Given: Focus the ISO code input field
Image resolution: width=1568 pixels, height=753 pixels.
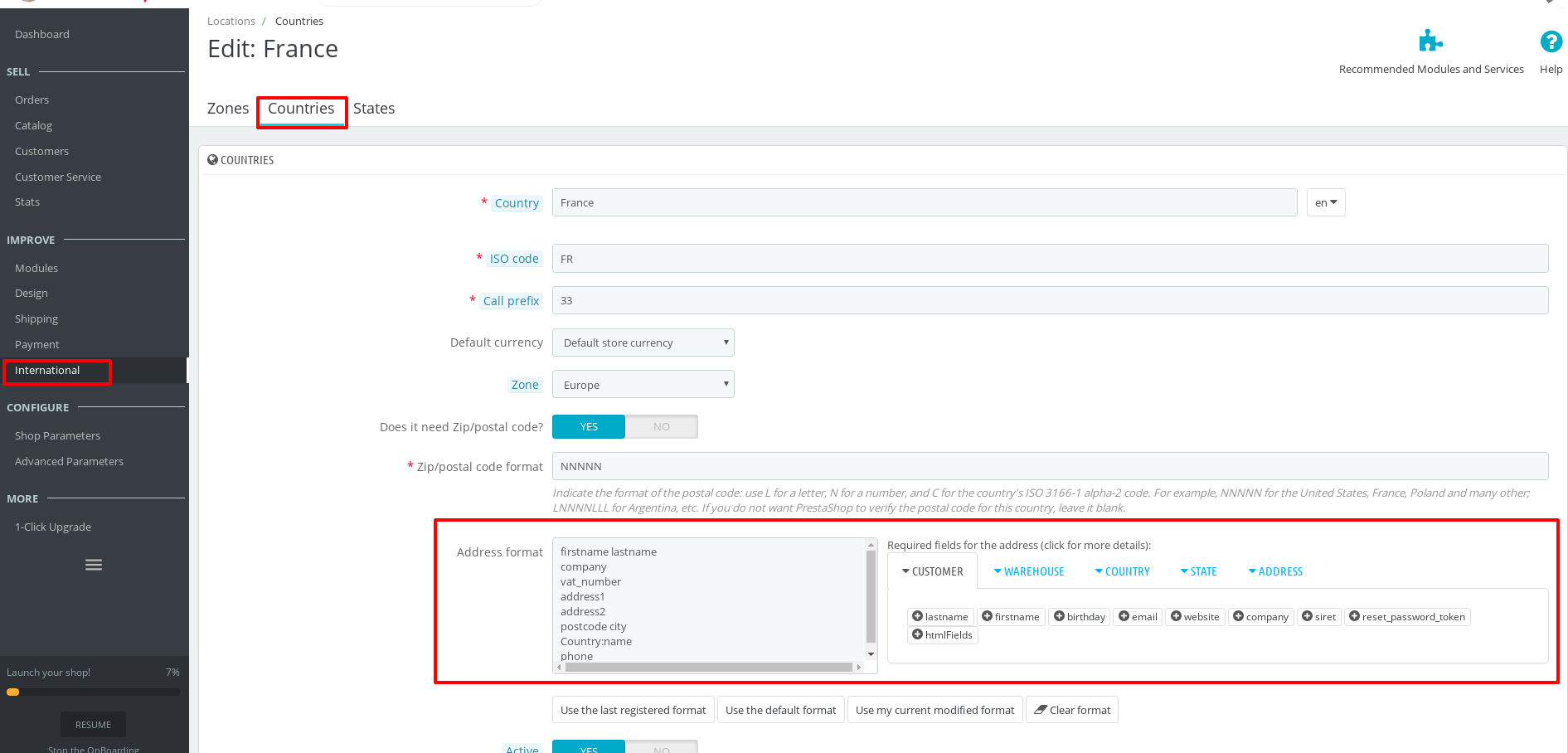Looking at the screenshot, I should tap(1050, 259).
